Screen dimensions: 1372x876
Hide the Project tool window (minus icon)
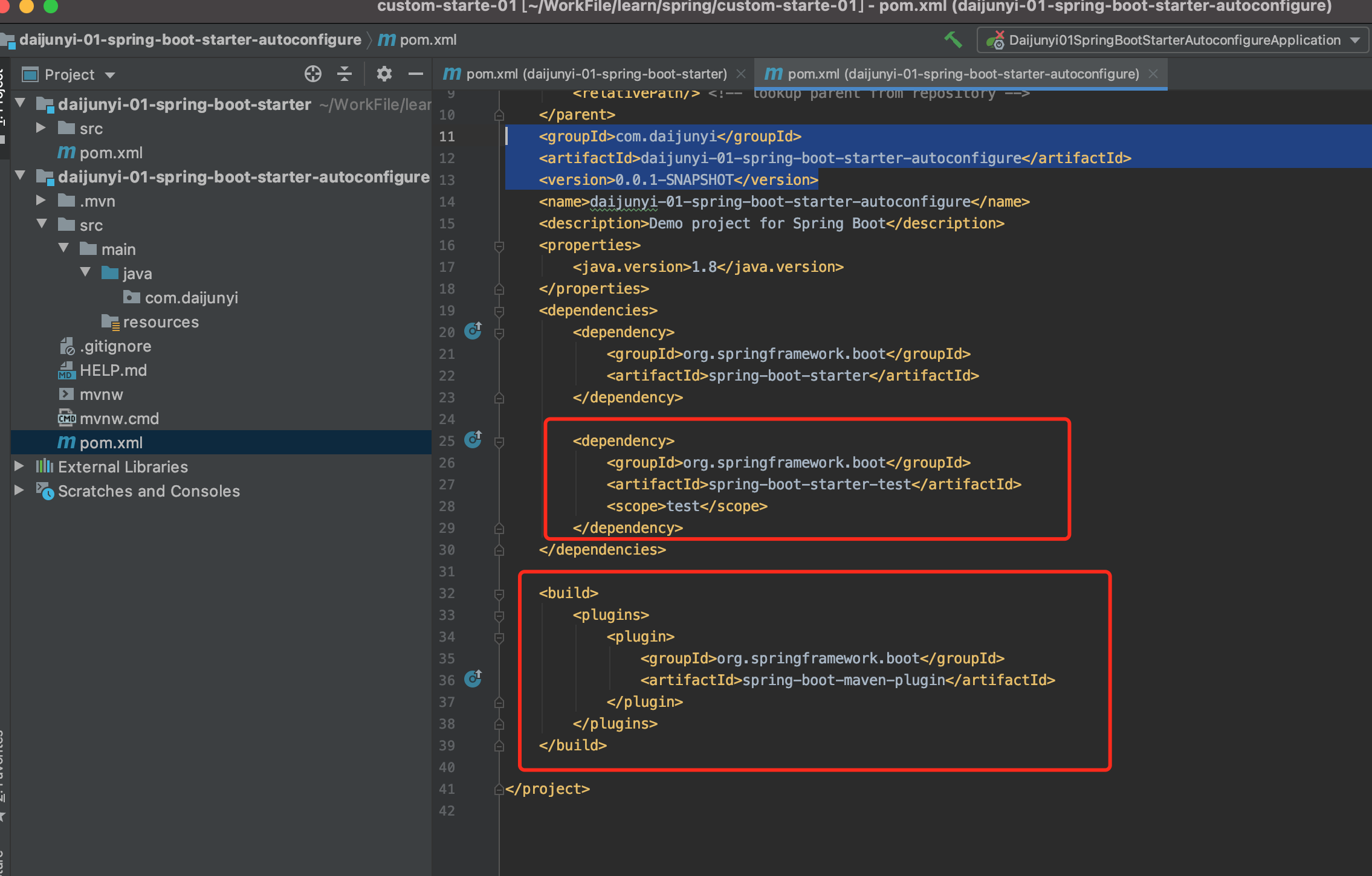pos(416,74)
